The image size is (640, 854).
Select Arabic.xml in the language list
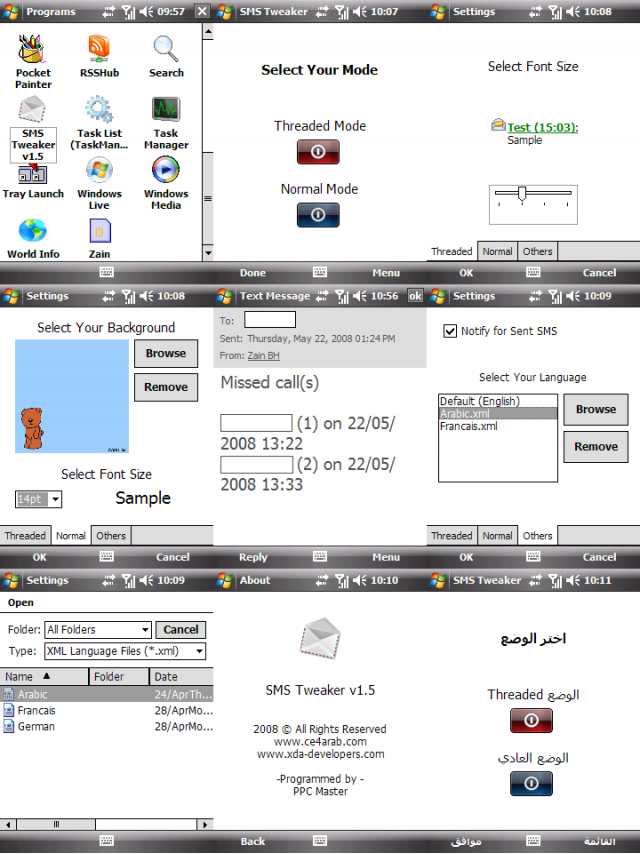coord(498,414)
